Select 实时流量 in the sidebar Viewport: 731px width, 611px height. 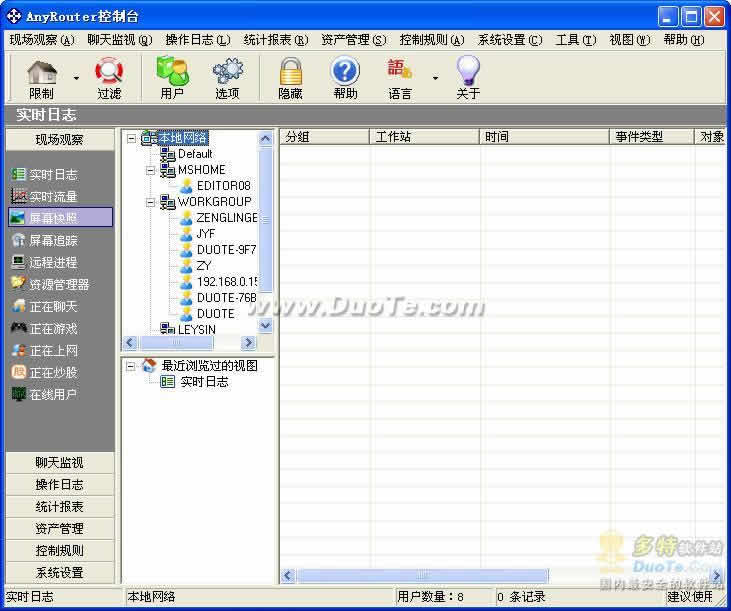coord(45,197)
